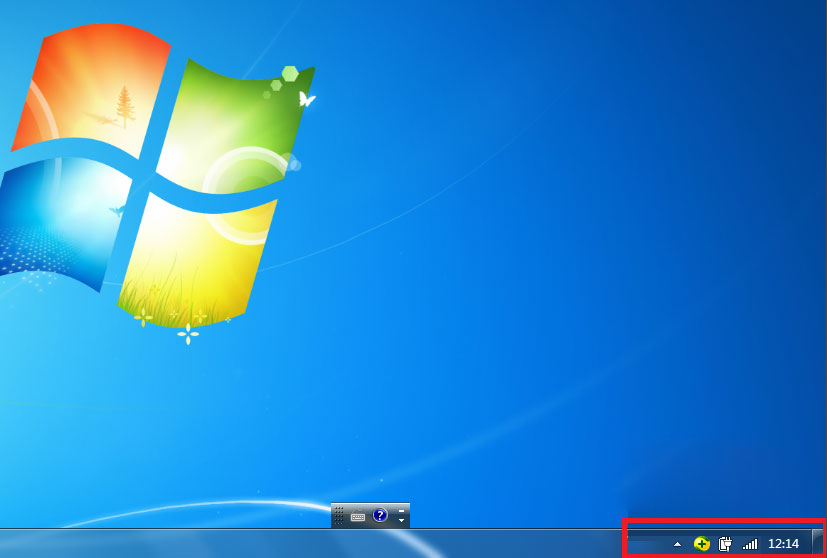The image size is (827, 558).
Task: Click the keyboard icon on the language bar
Action: (x=358, y=516)
